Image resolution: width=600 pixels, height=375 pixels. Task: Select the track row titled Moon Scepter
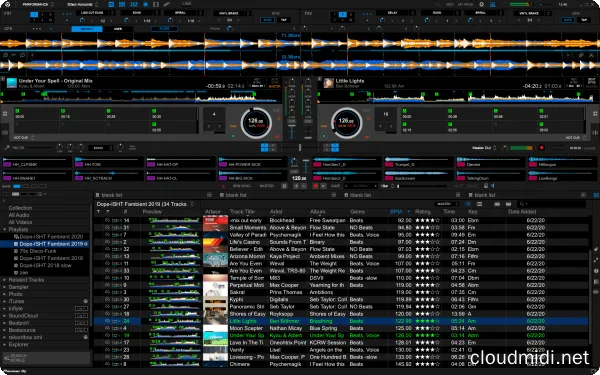[341, 328]
